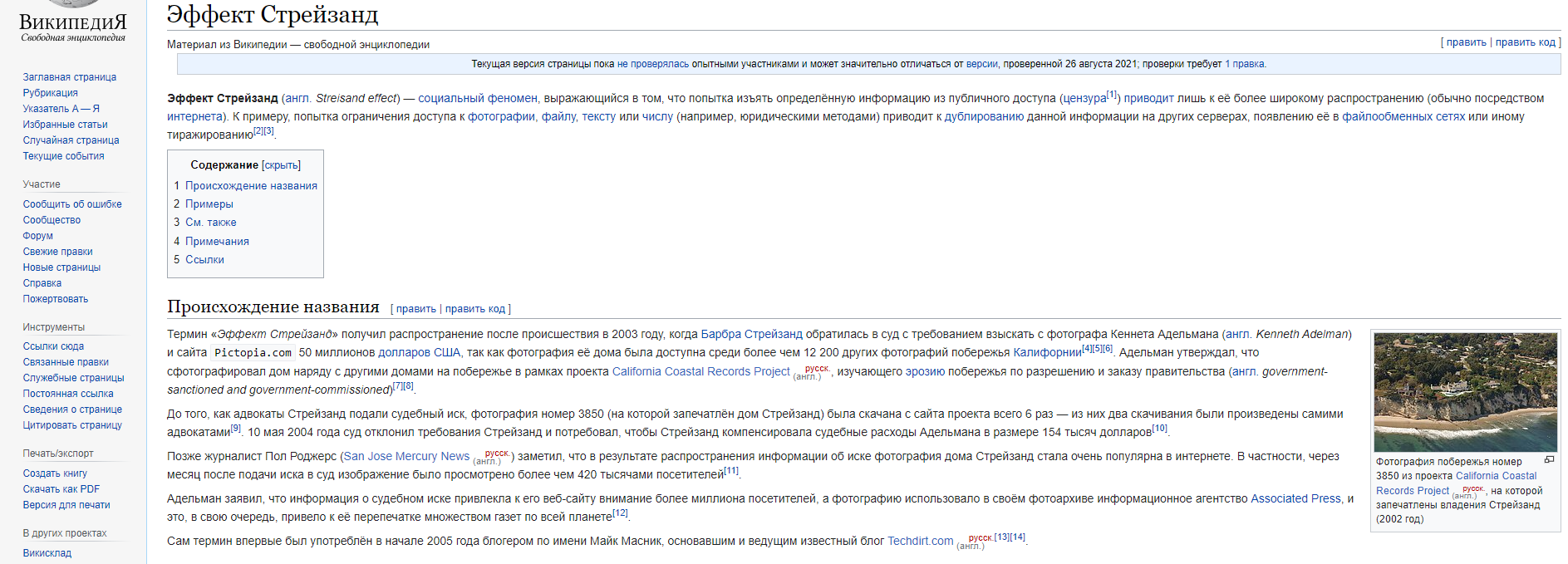
Task: Open Рубрикация in sidebar
Action: [x=51, y=93]
